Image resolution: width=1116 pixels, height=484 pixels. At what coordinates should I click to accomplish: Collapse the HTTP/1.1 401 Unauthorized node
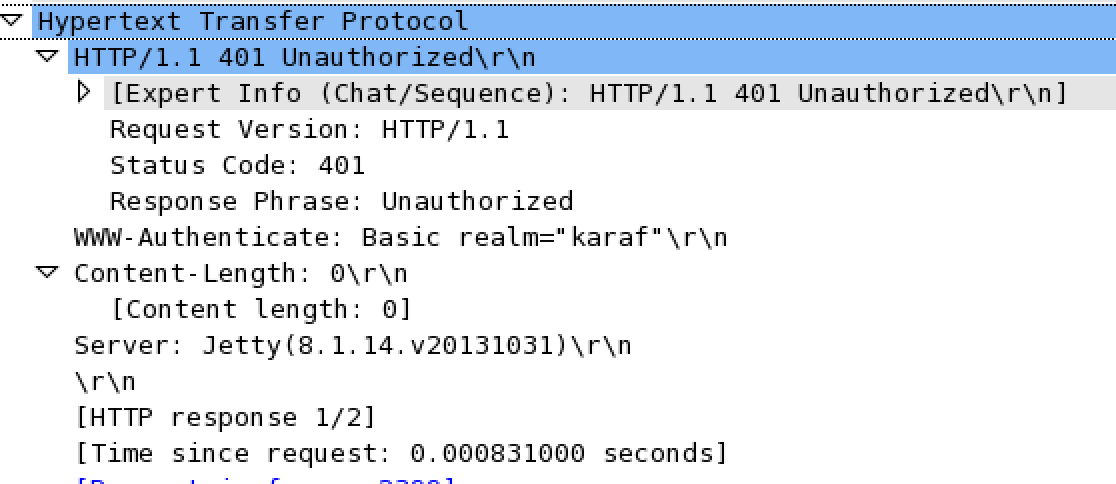(x=48, y=56)
